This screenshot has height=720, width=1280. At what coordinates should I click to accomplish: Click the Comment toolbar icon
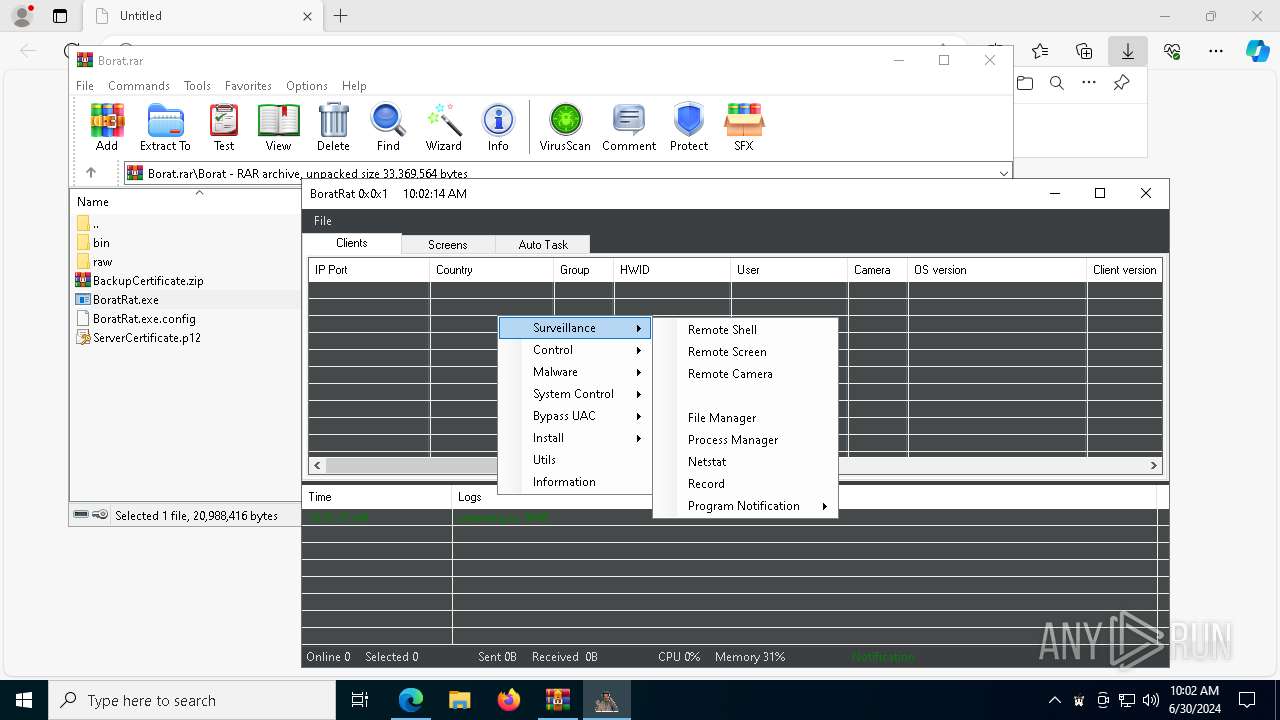tap(629, 127)
